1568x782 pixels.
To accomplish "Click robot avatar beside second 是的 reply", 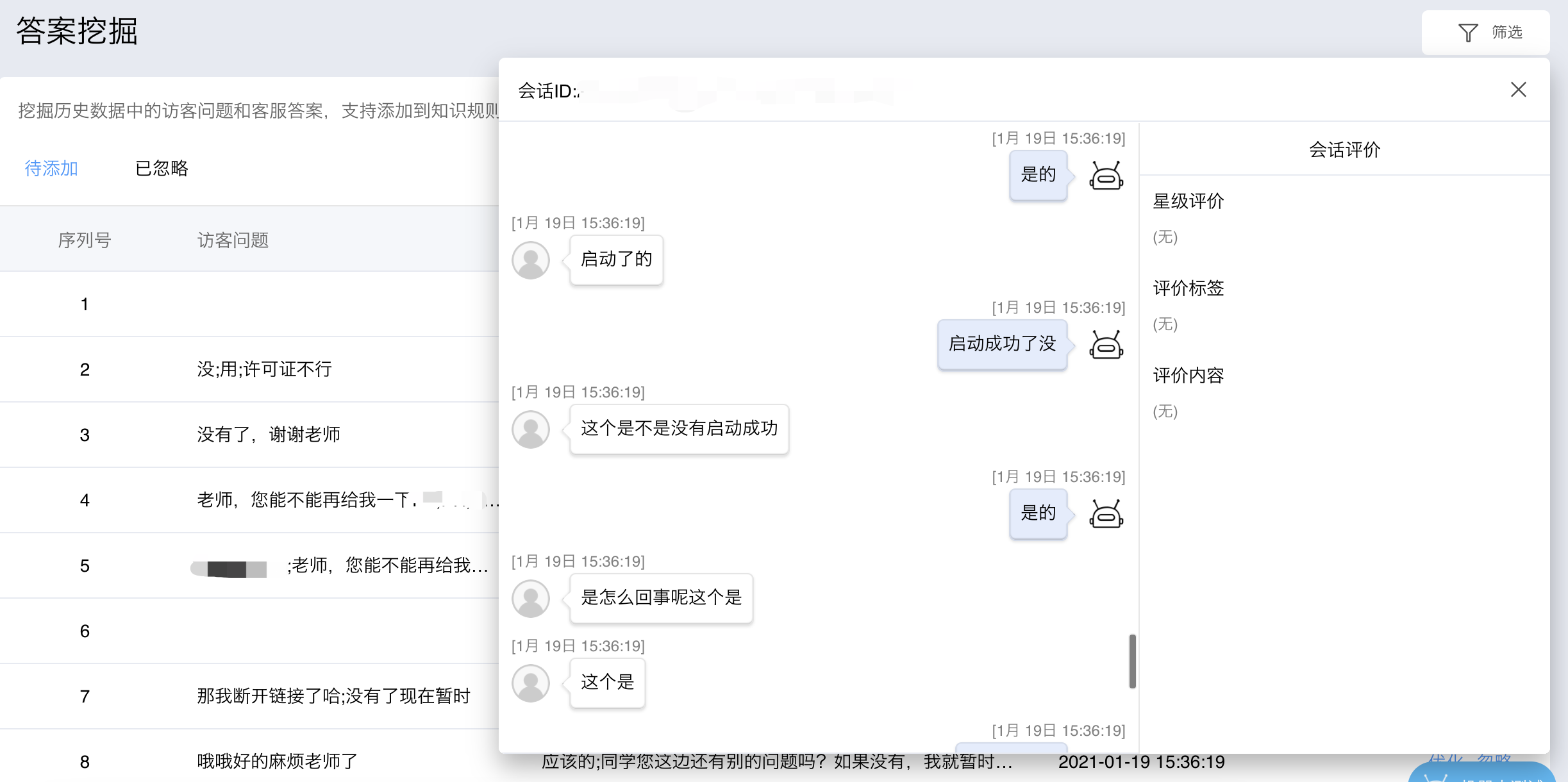I will click(x=1106, y=514).
